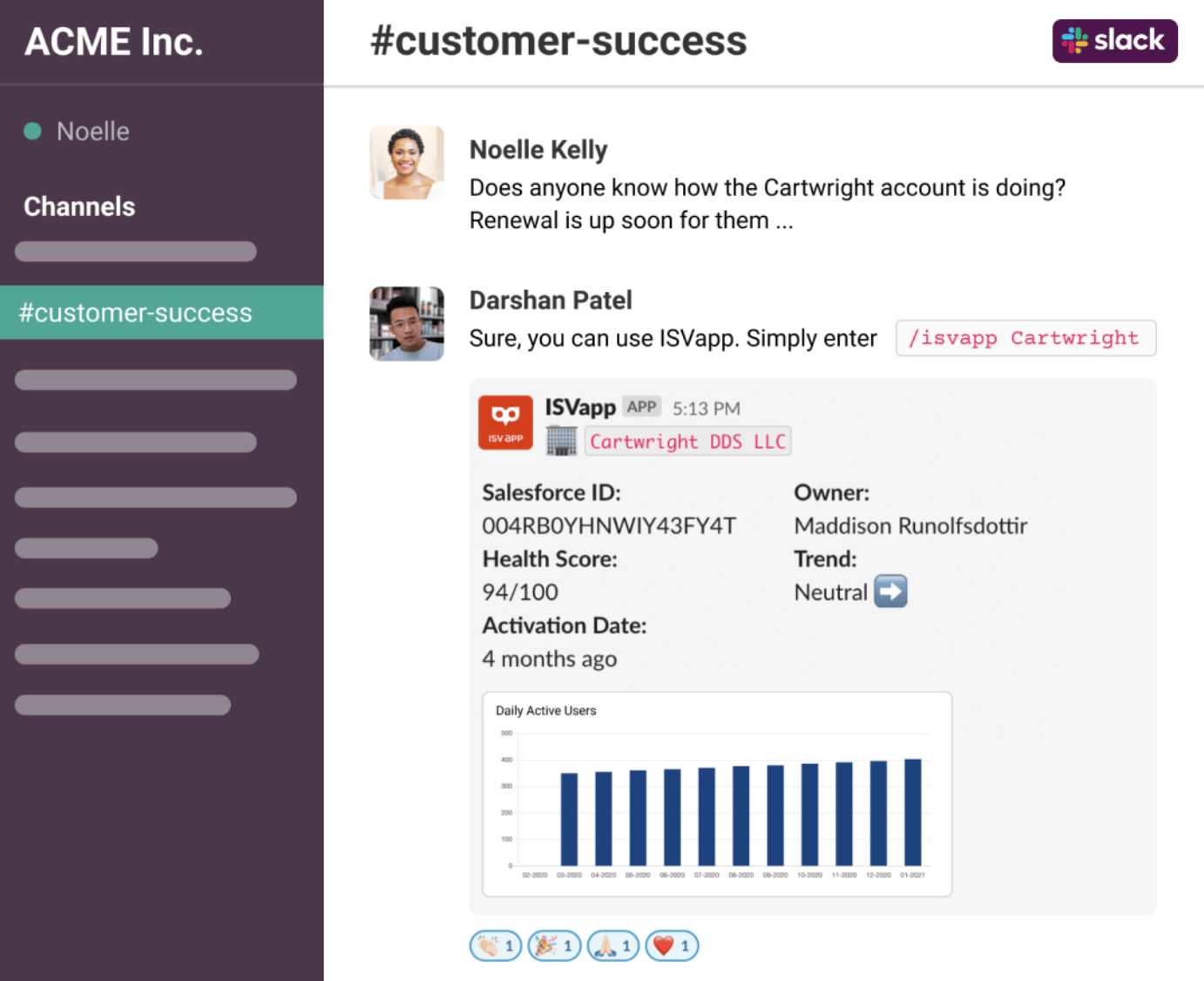1204x981 pixels.
Task: Click Noelle user name in sidebar
Action: (93, 132)
